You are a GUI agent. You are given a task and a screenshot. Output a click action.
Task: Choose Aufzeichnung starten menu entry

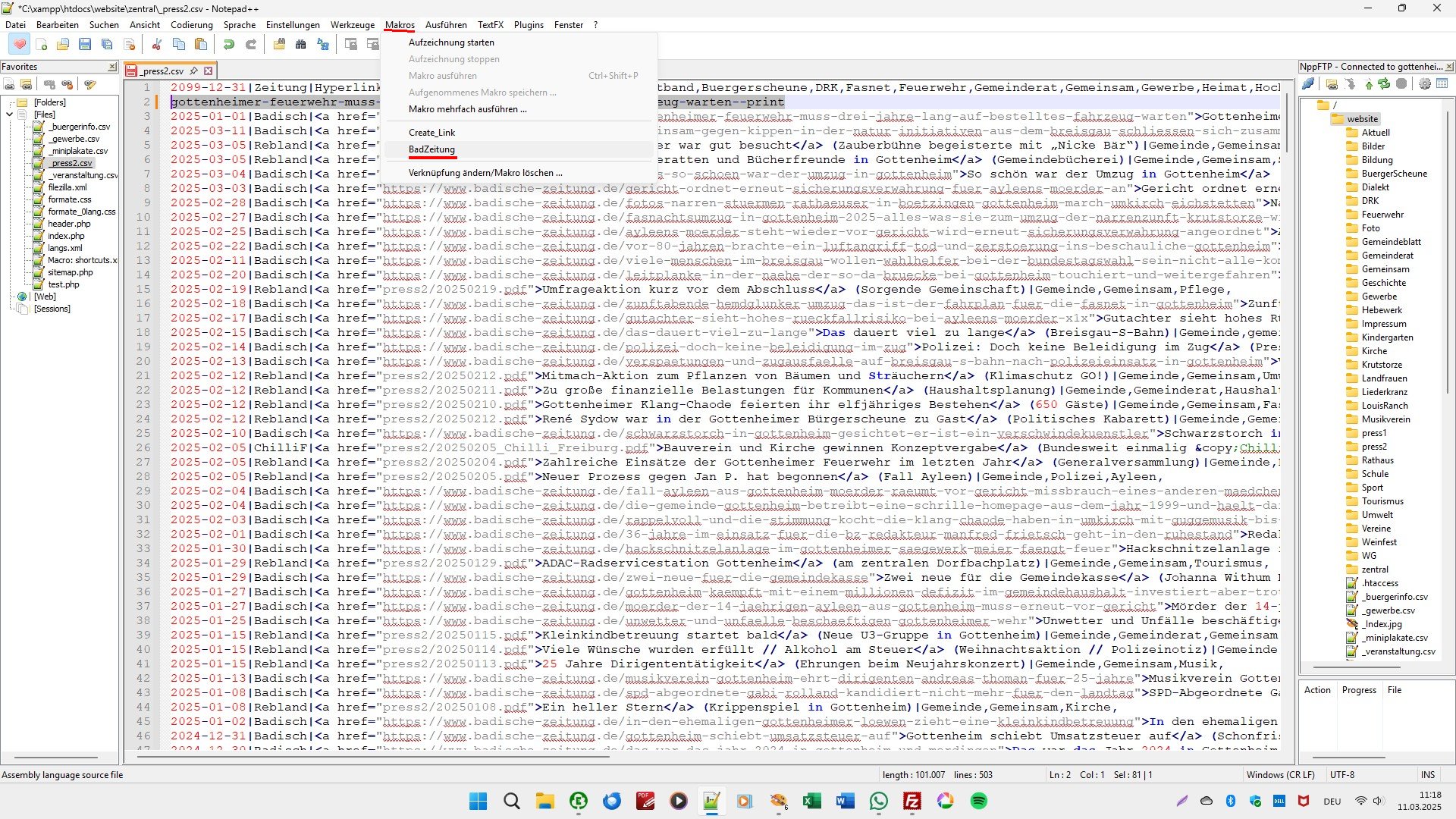[x=451, y=42]
